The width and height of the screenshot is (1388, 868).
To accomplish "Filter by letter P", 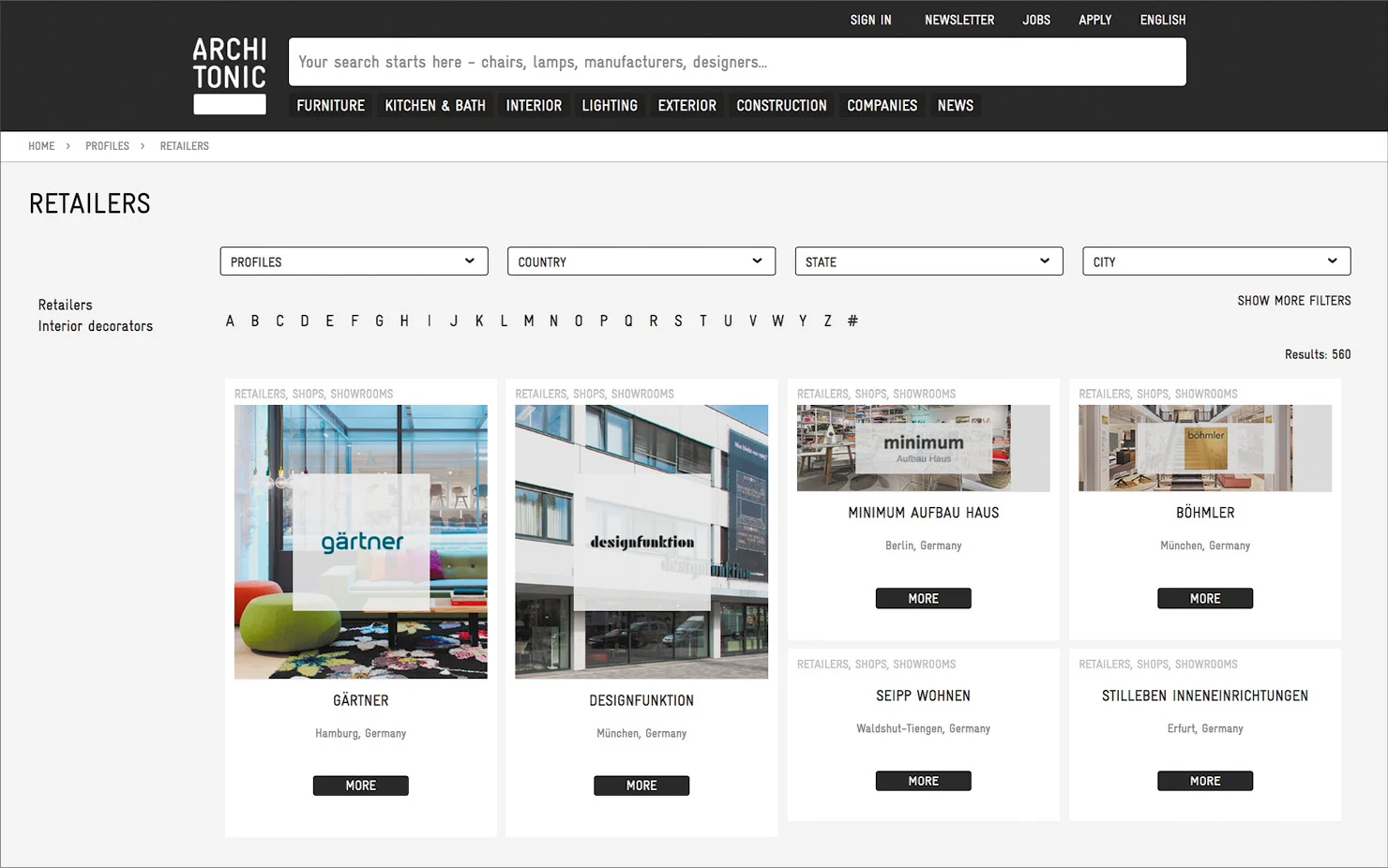I will point(604,321).
